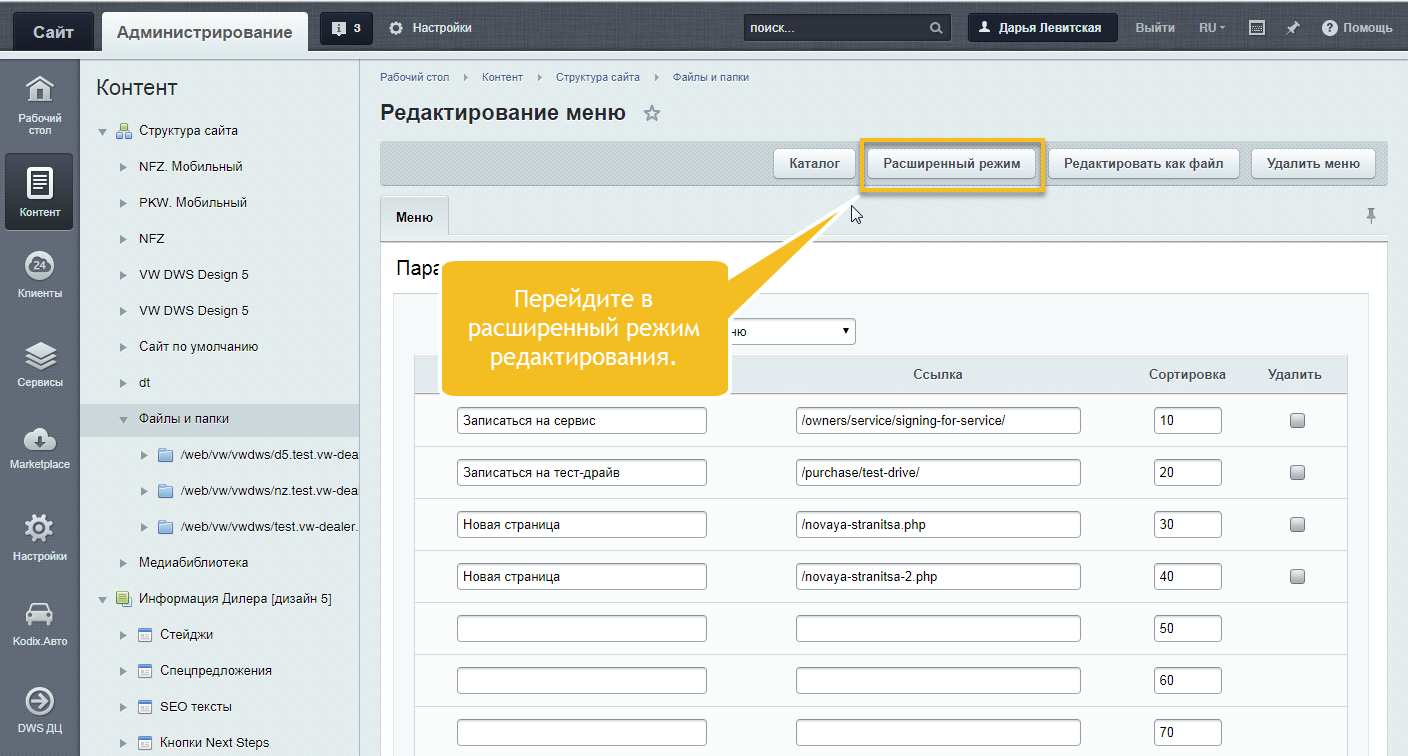Open the Клиенты sidebar section
The height and width of the screenshot is (756, 1408).
pyautogui.click(x=39, y=276)
